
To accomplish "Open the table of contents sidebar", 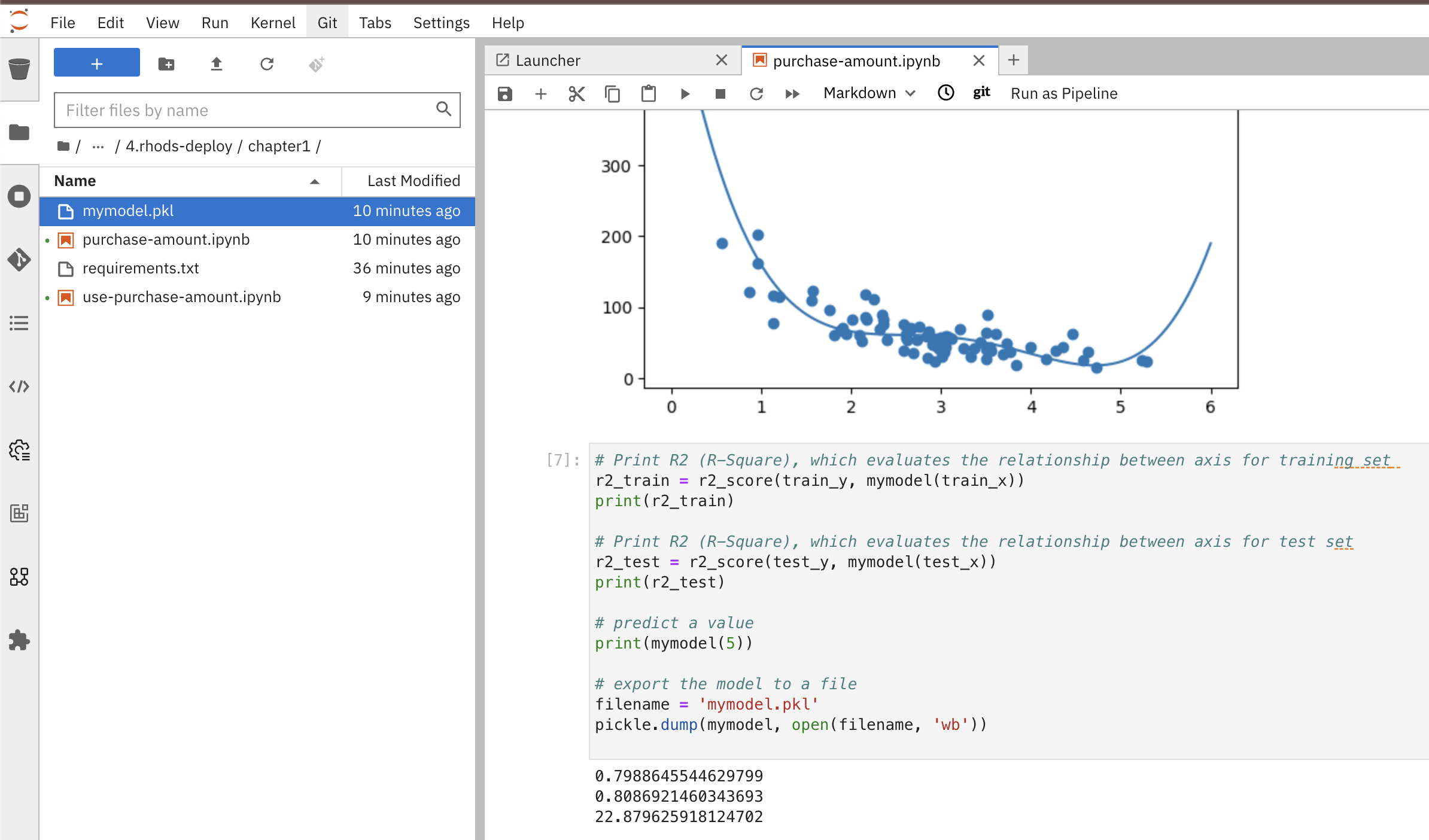I will (x=19, y=324).
